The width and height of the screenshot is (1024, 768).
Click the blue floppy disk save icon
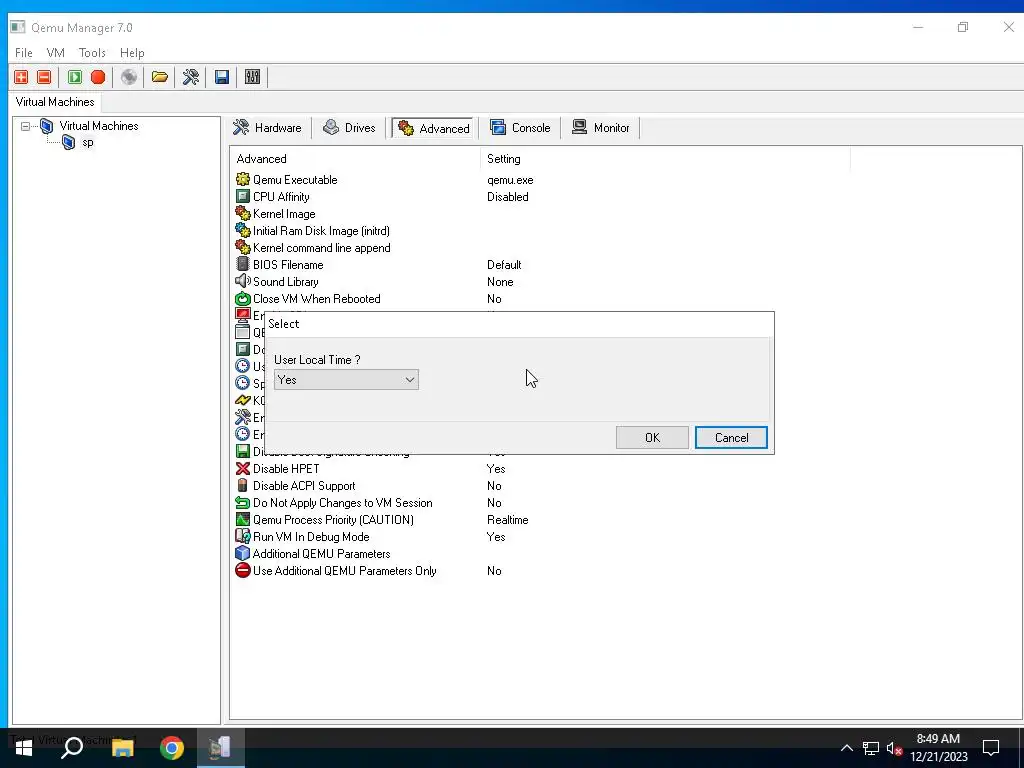coord(221,77)
